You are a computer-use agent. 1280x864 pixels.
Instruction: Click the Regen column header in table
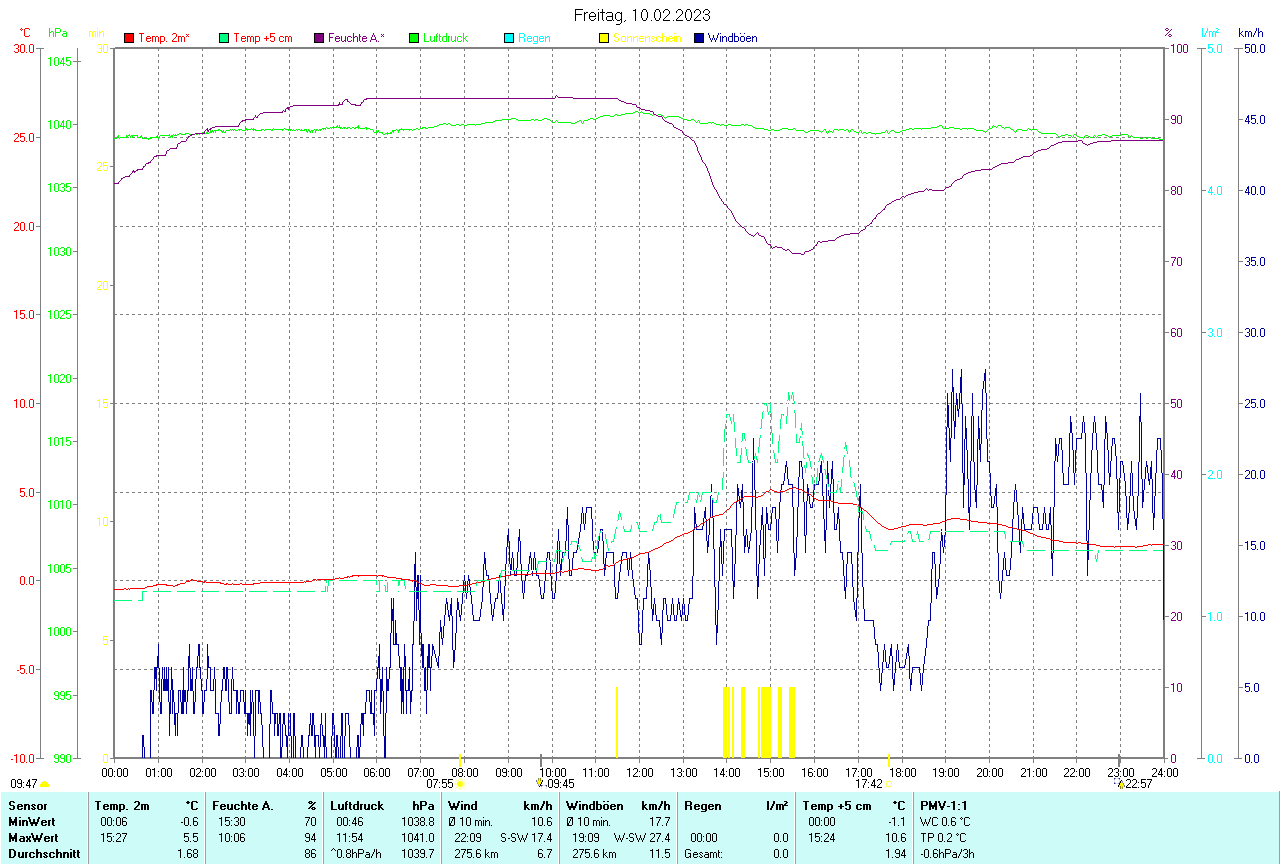[x=703, y=805]
